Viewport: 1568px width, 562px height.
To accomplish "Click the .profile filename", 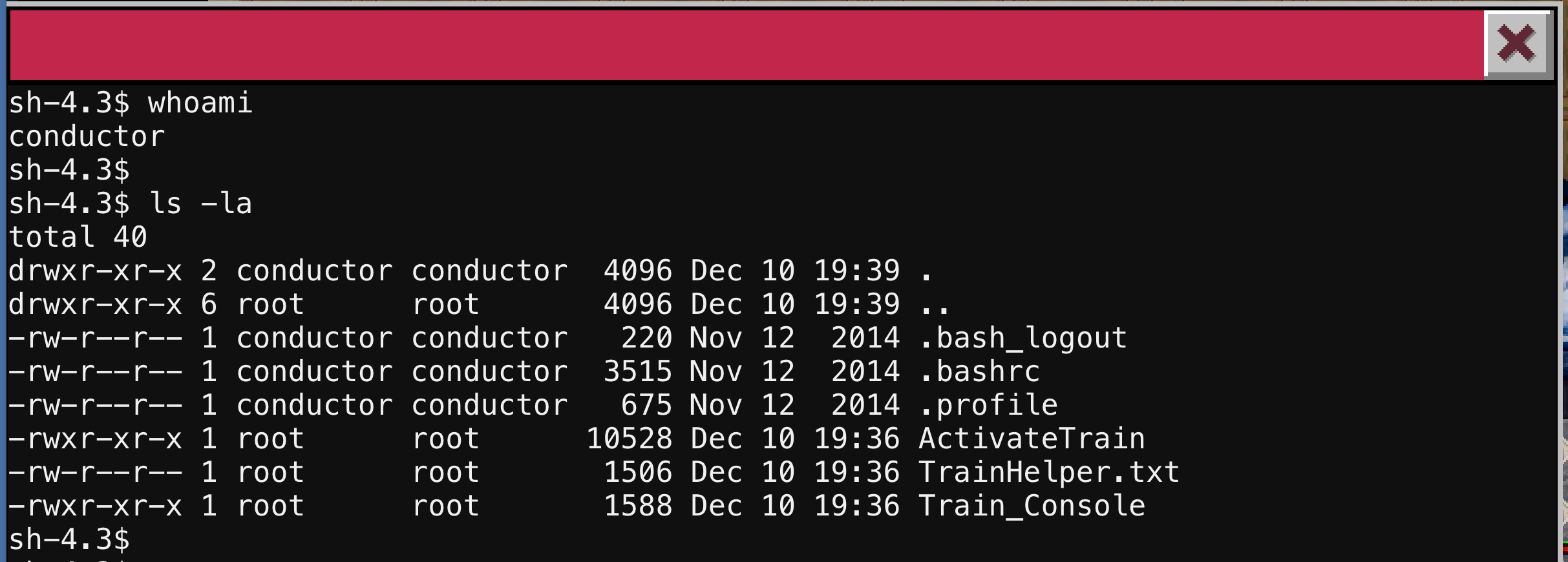I will (988, 405).
